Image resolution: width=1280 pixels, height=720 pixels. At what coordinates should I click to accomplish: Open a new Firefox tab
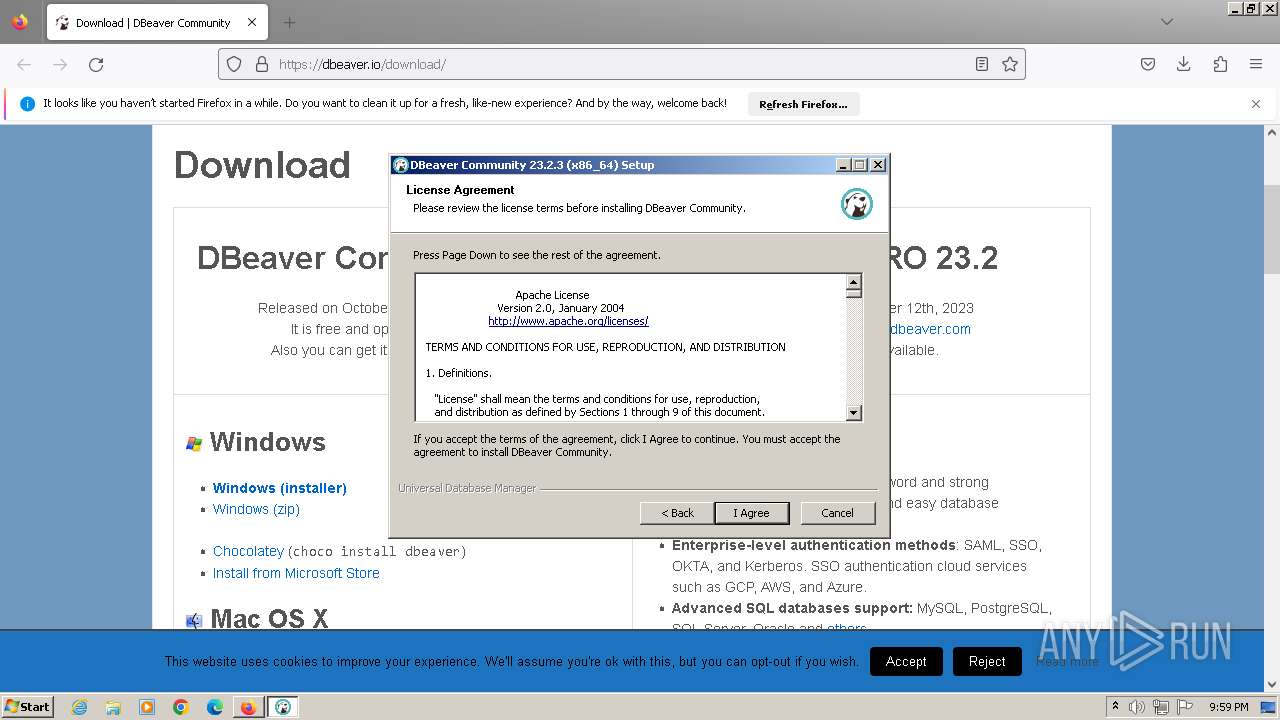tap(289, 22)
